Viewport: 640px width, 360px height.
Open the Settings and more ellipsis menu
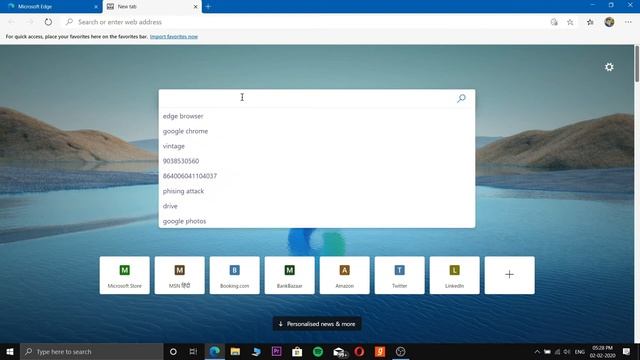point(628,22)
